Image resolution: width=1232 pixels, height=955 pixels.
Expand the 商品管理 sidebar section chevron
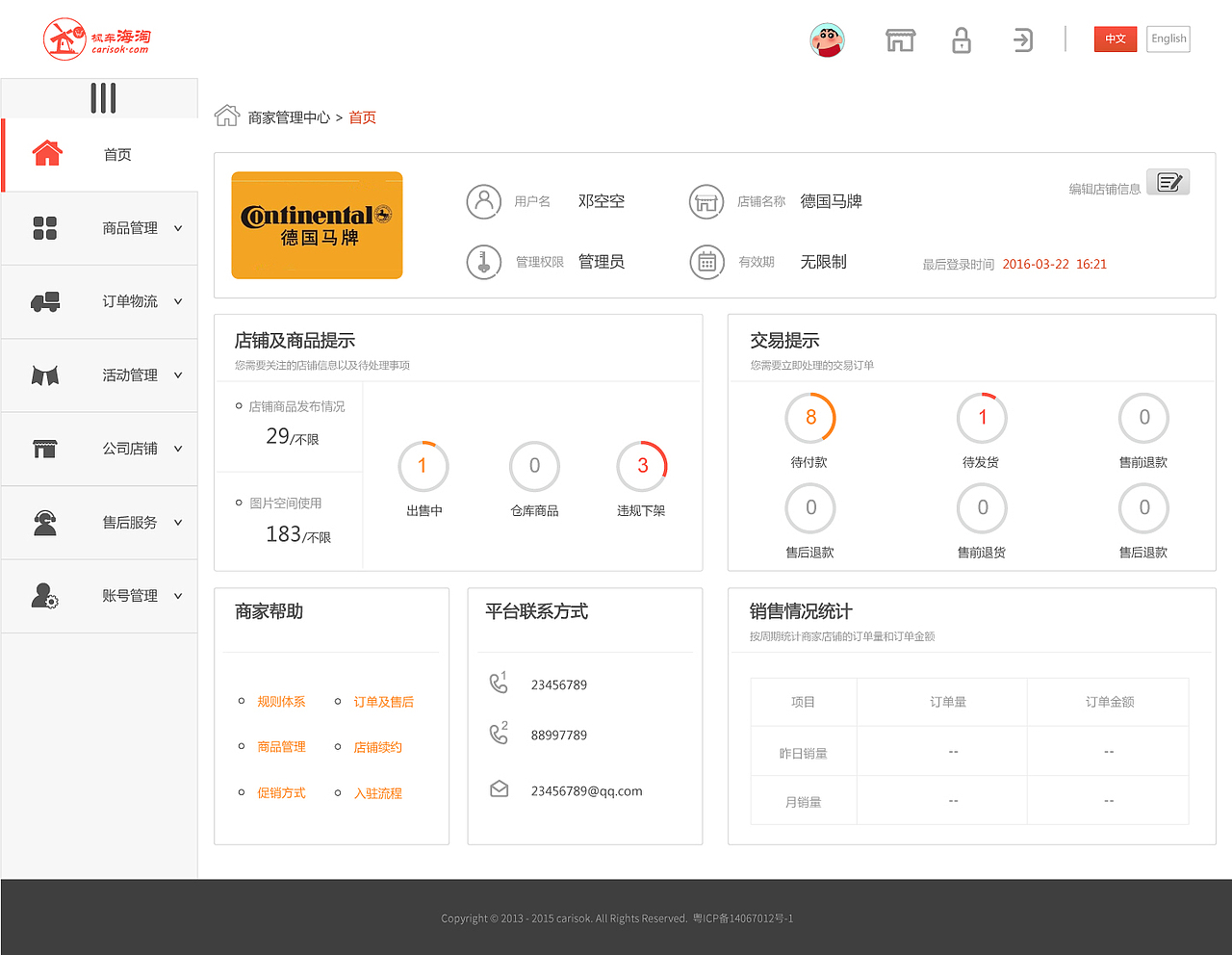(x=177, y=228)
